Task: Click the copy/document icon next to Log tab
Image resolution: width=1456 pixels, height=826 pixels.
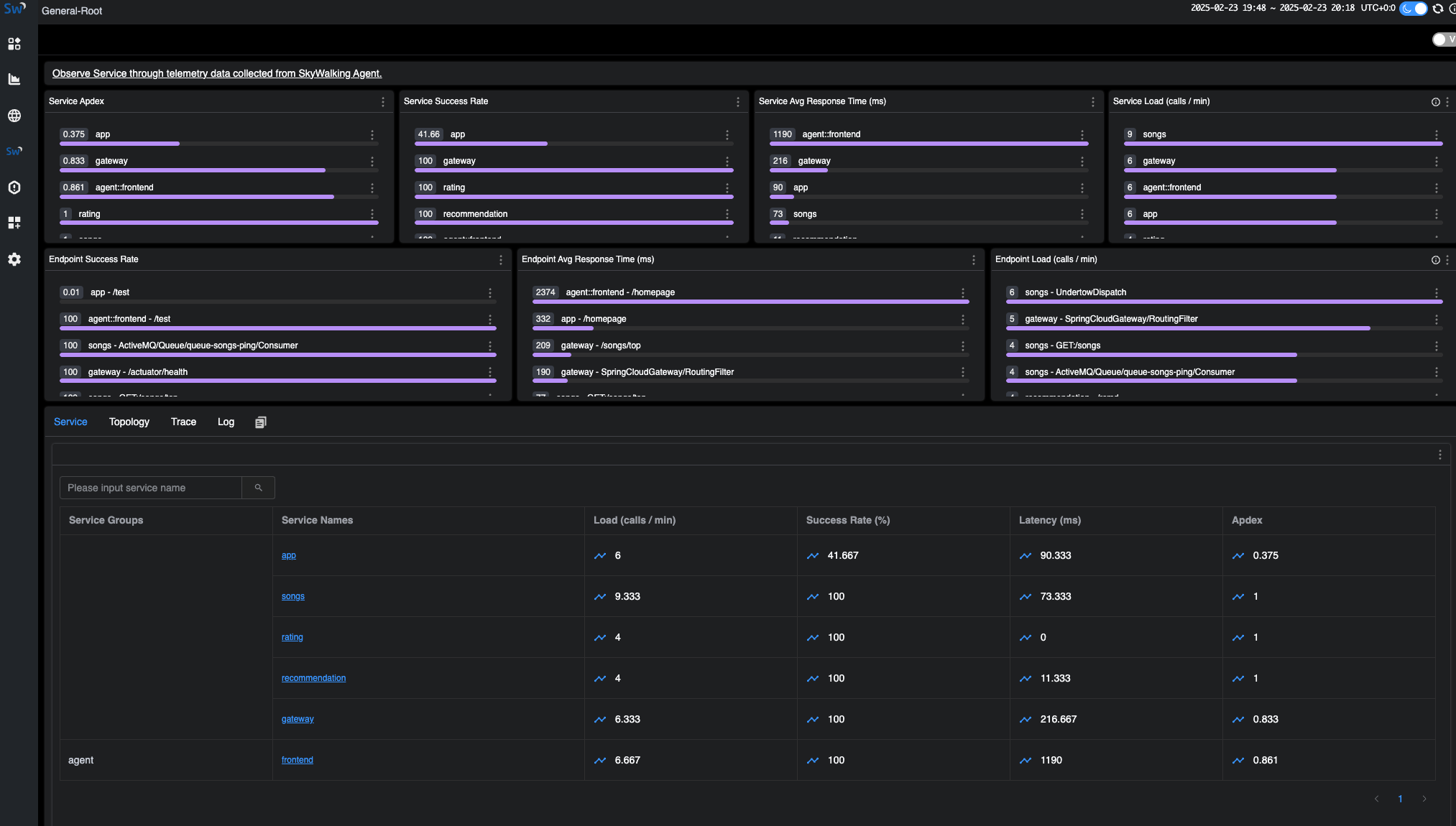Action: pyautogui.click(x=259, y=421)
